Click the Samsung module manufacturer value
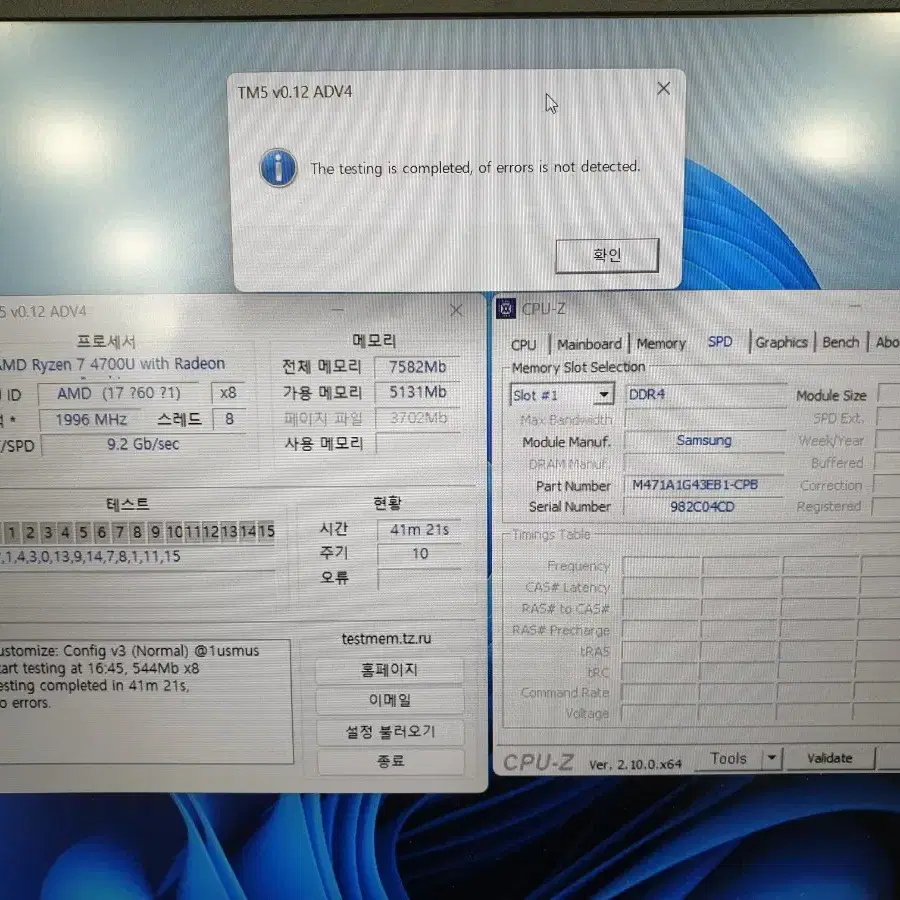 [704, 440]
